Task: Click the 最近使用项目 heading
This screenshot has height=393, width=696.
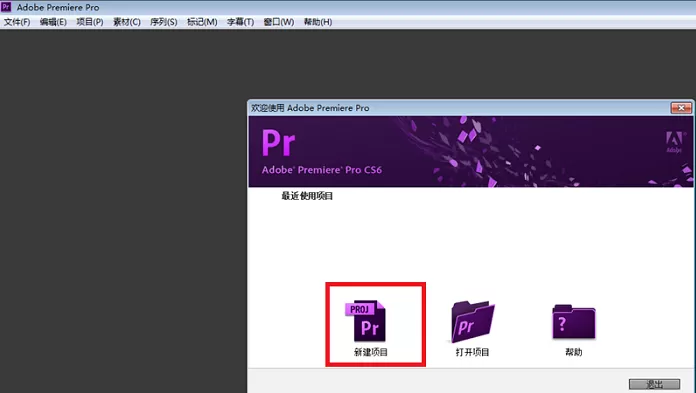Action: 307,196
